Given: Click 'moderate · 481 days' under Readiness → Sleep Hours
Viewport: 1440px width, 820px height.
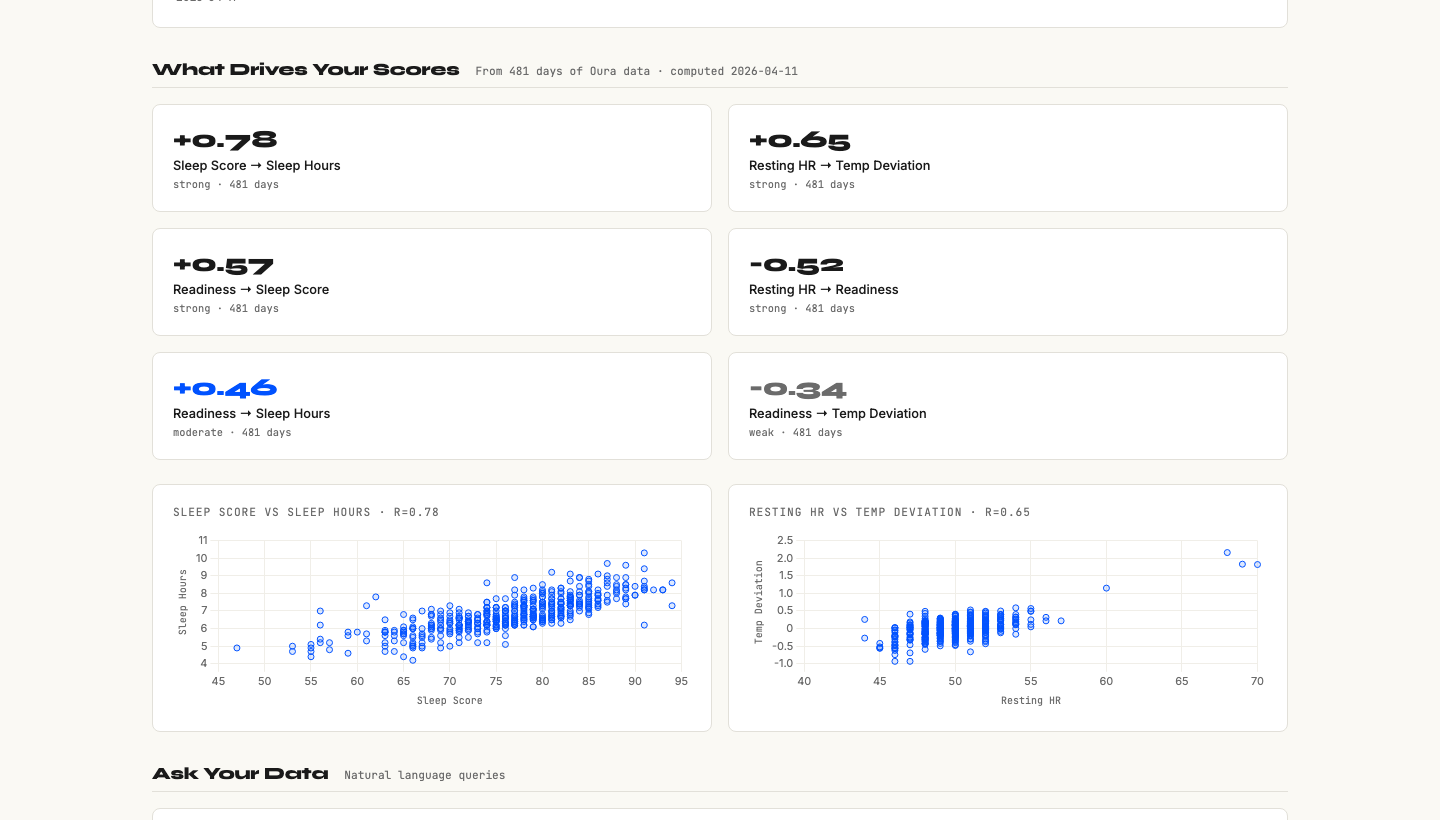Looking at the screenshot, I should 232,433.
